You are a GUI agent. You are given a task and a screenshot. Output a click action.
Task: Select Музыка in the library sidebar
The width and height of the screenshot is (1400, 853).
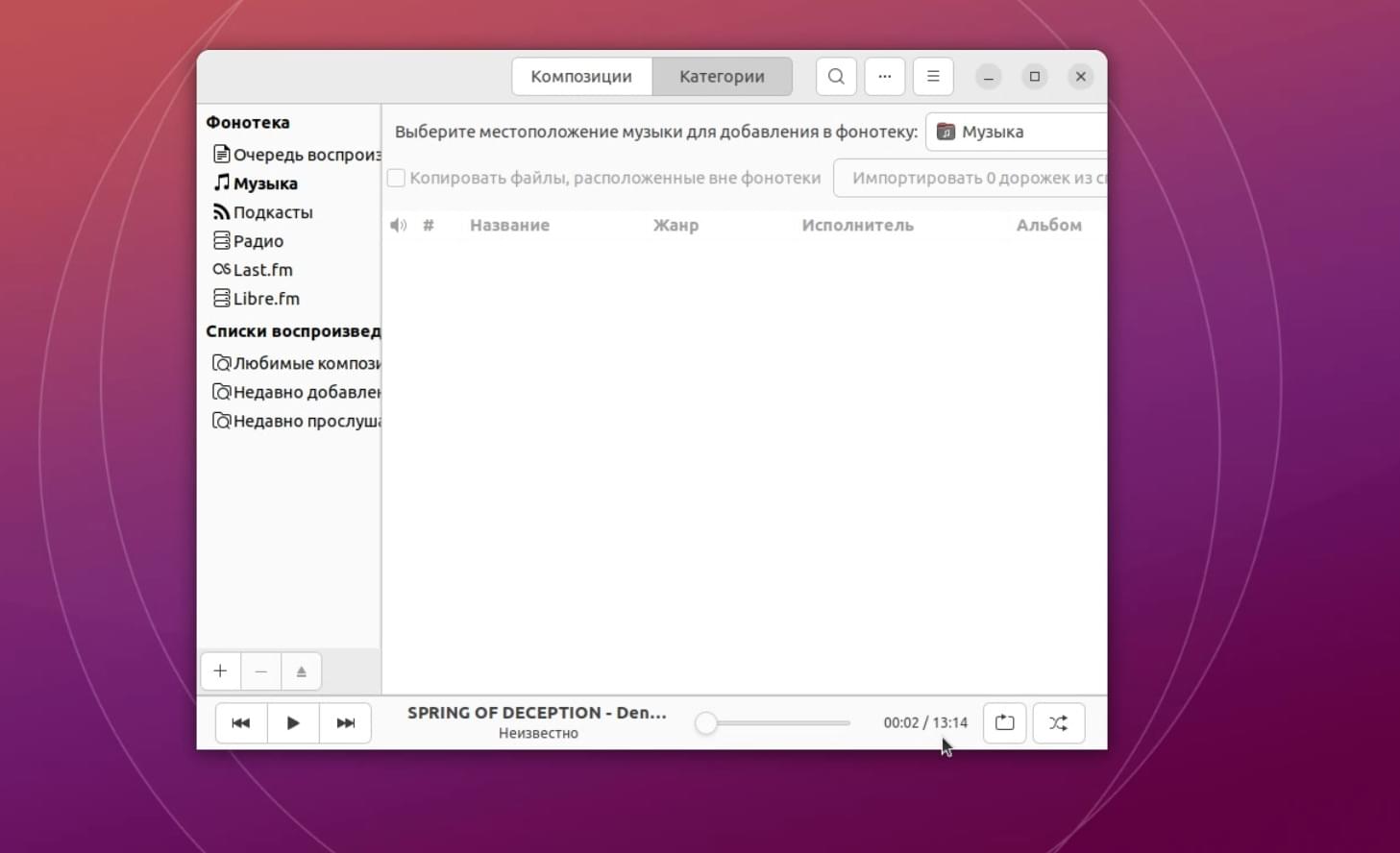(x=289, y=183)
